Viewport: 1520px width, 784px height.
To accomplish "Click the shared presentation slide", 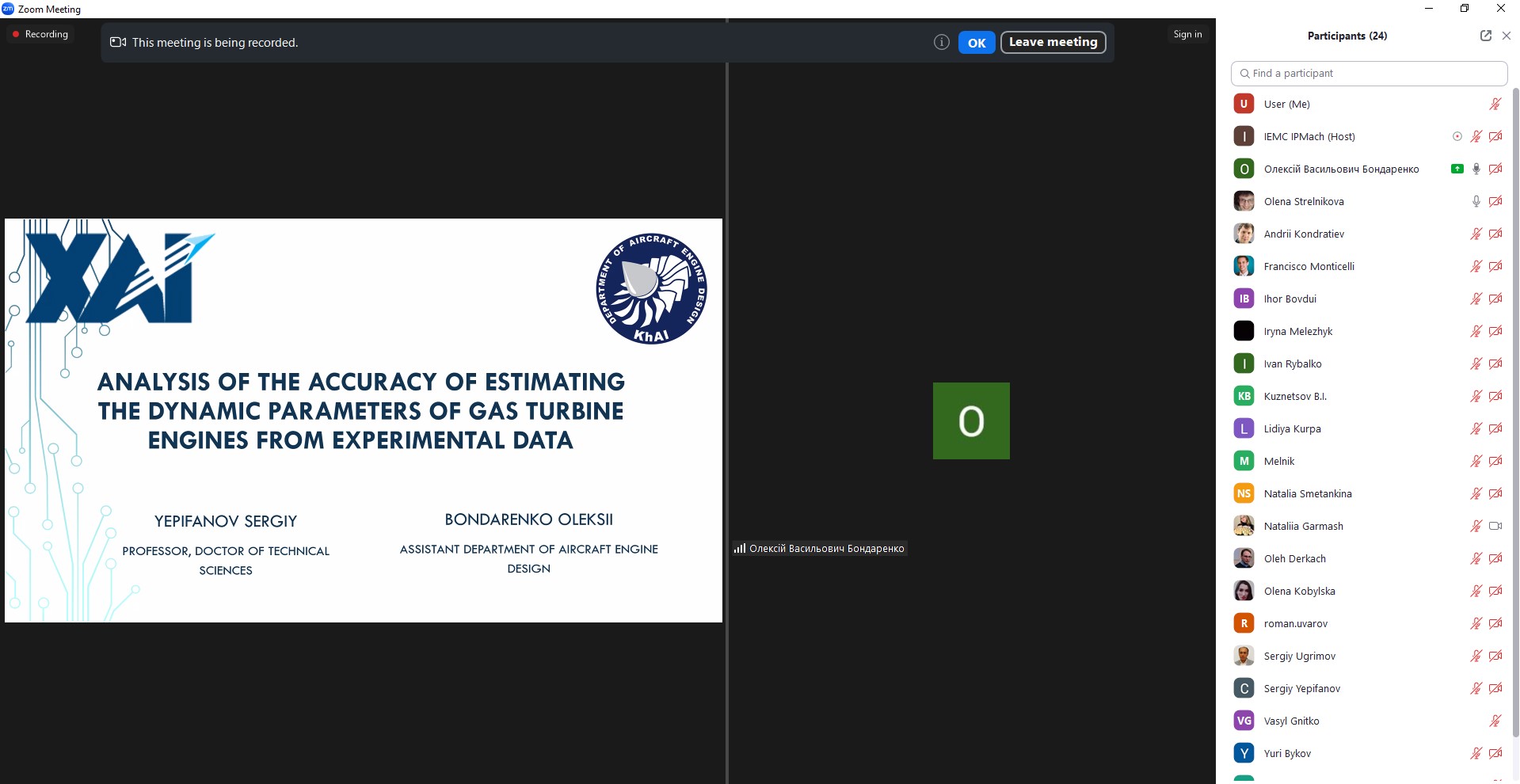I will click(x=363, y=420).
